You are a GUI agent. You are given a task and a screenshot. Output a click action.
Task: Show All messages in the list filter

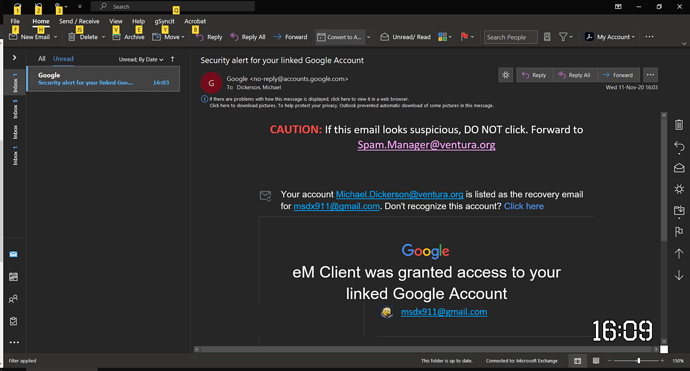pos(41,59)
